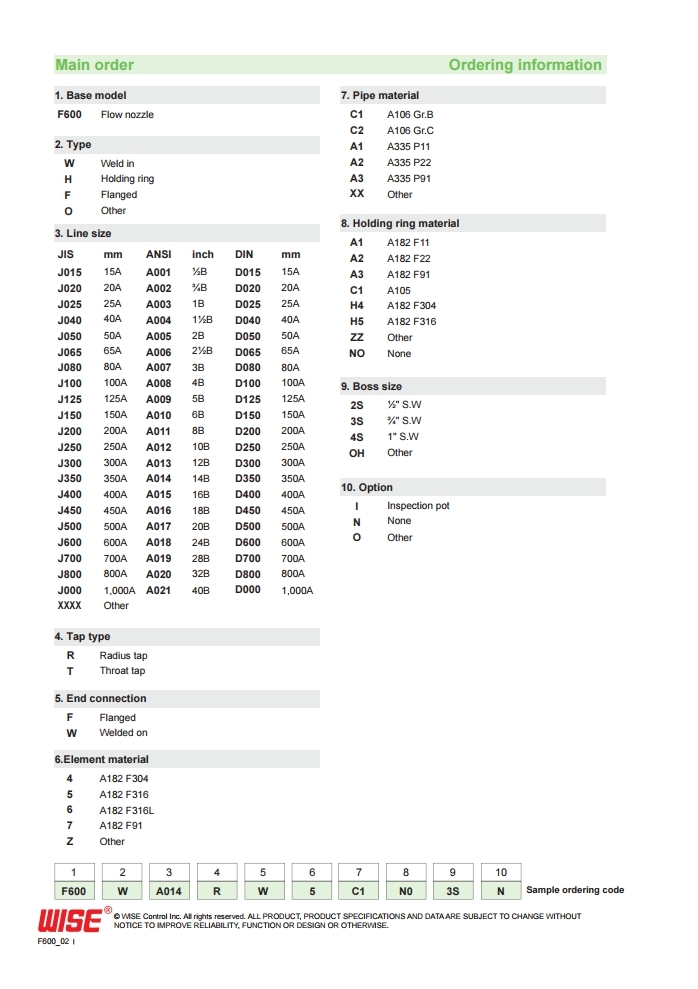Click the 'F600_02' footer document code
The height and width of the screenshot is (989, 698).
pos(53,942)
